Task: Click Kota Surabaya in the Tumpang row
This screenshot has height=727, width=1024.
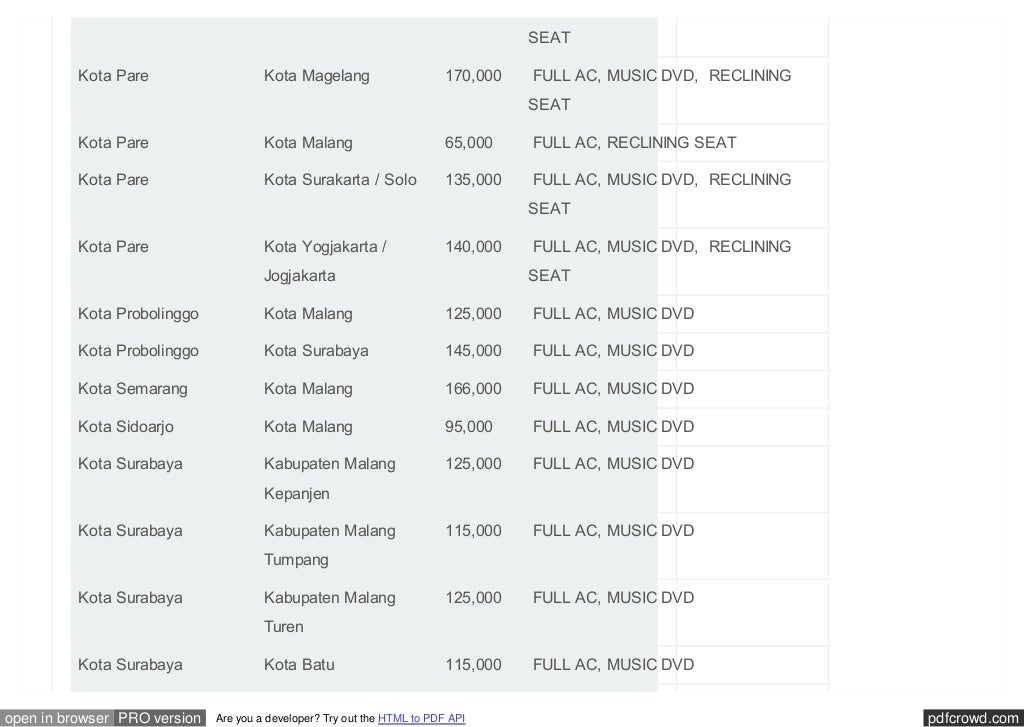Action: [130, 531]
